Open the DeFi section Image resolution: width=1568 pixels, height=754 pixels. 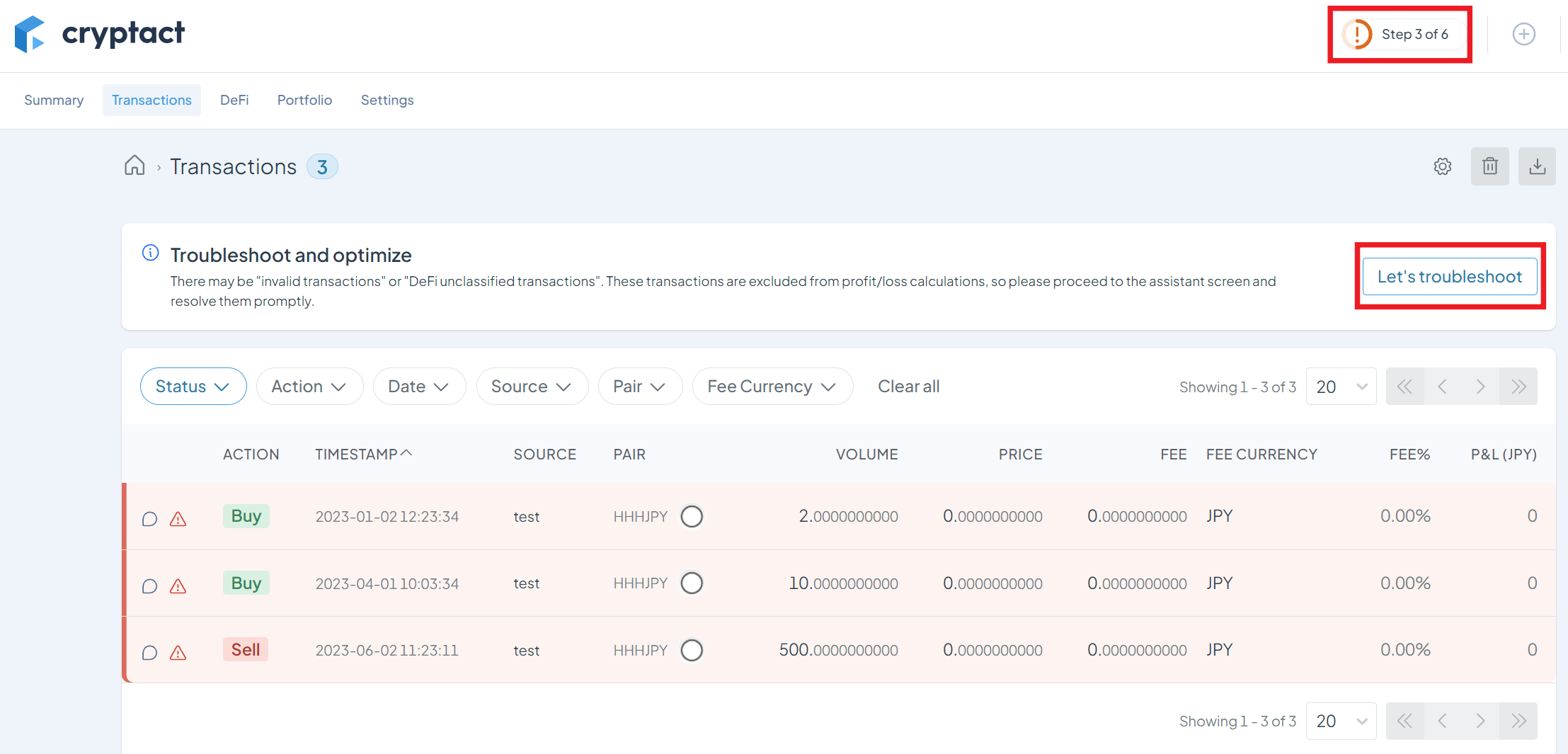point(234,100)
